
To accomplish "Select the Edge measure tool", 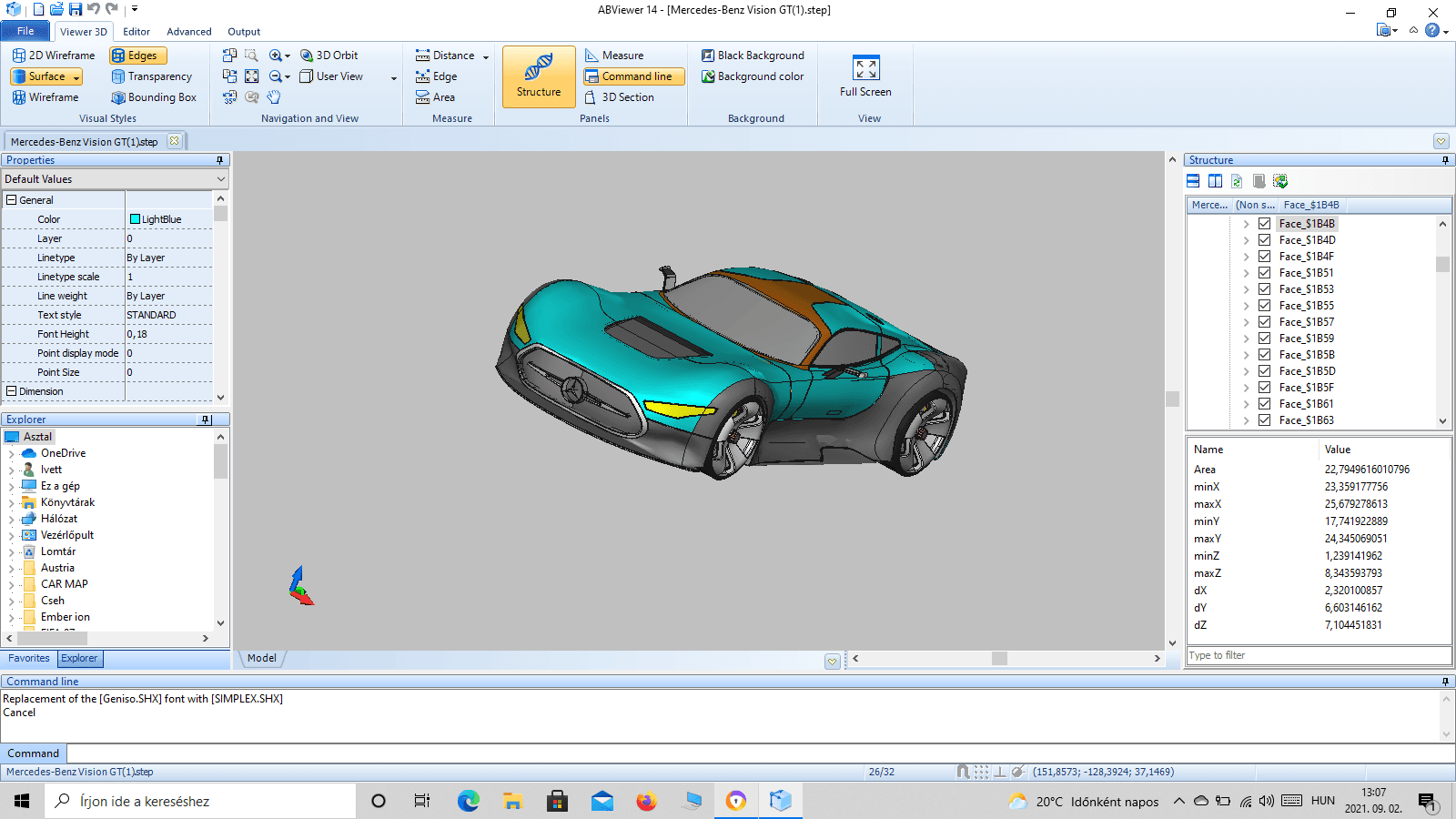I will coord(436,76).
